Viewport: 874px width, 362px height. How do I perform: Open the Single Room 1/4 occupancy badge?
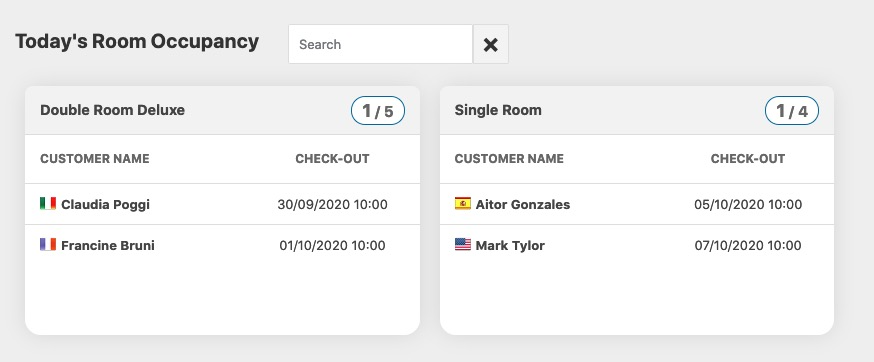(x=792, y=110)
